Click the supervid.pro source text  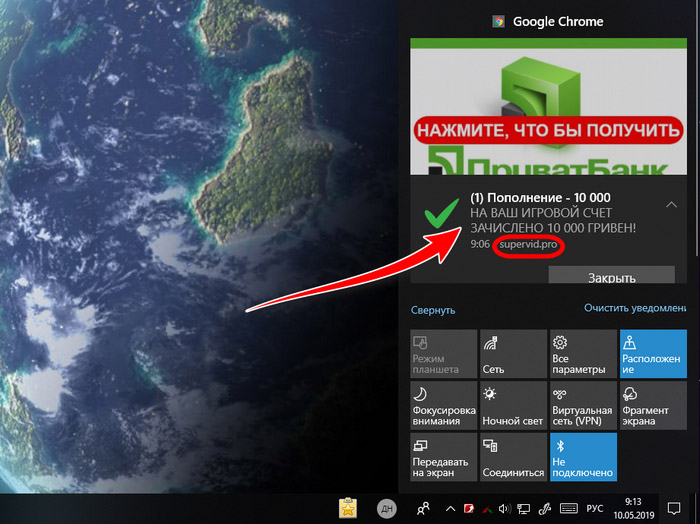point(528,245)
